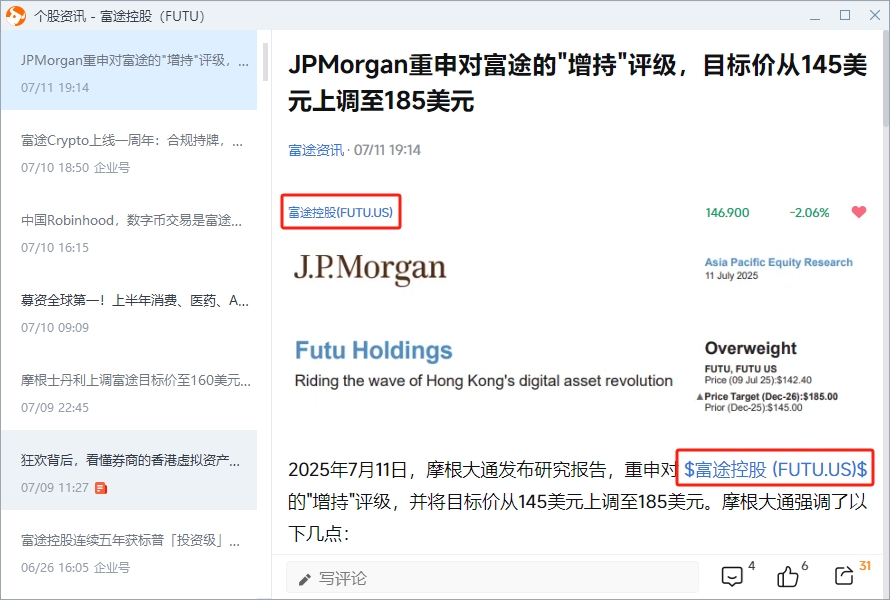Focus the 写评论 comment input field
890x600 pixels.
tap(492, 578)
